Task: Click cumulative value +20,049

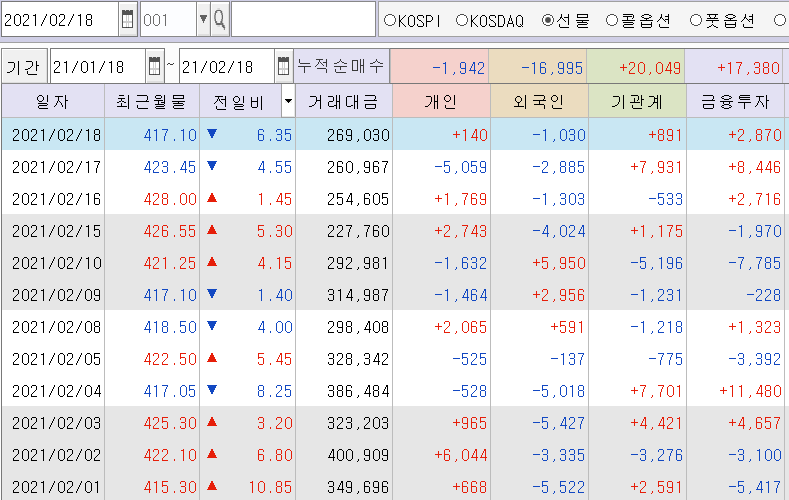Action: coord(650,68)
